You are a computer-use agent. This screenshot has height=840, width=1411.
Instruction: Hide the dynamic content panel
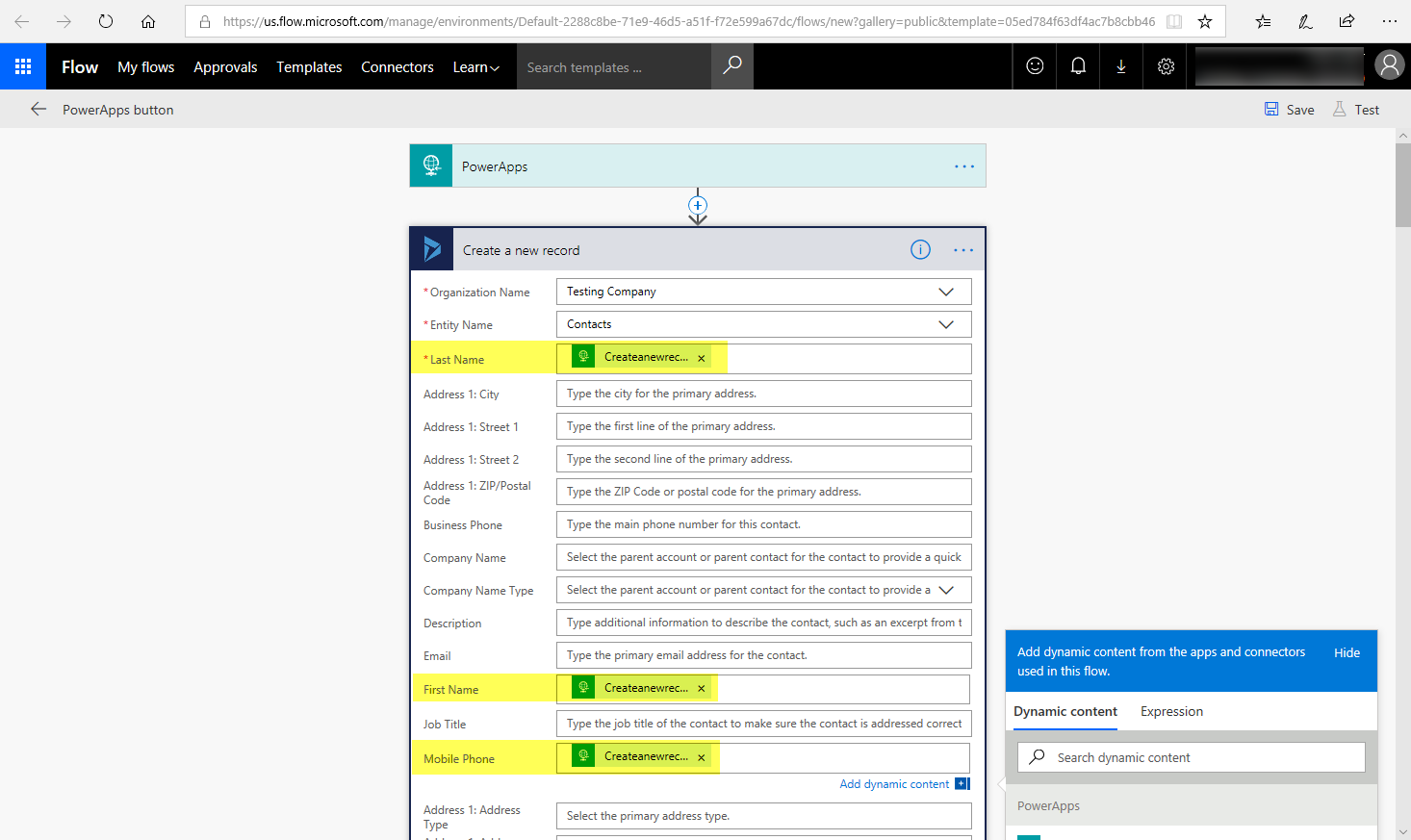[1347, 652]
